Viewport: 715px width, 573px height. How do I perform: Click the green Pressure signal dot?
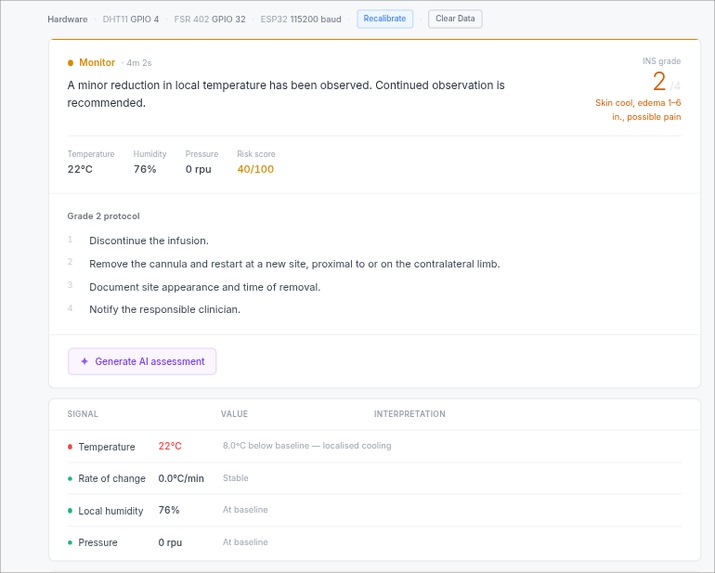(x=70, y=543)
